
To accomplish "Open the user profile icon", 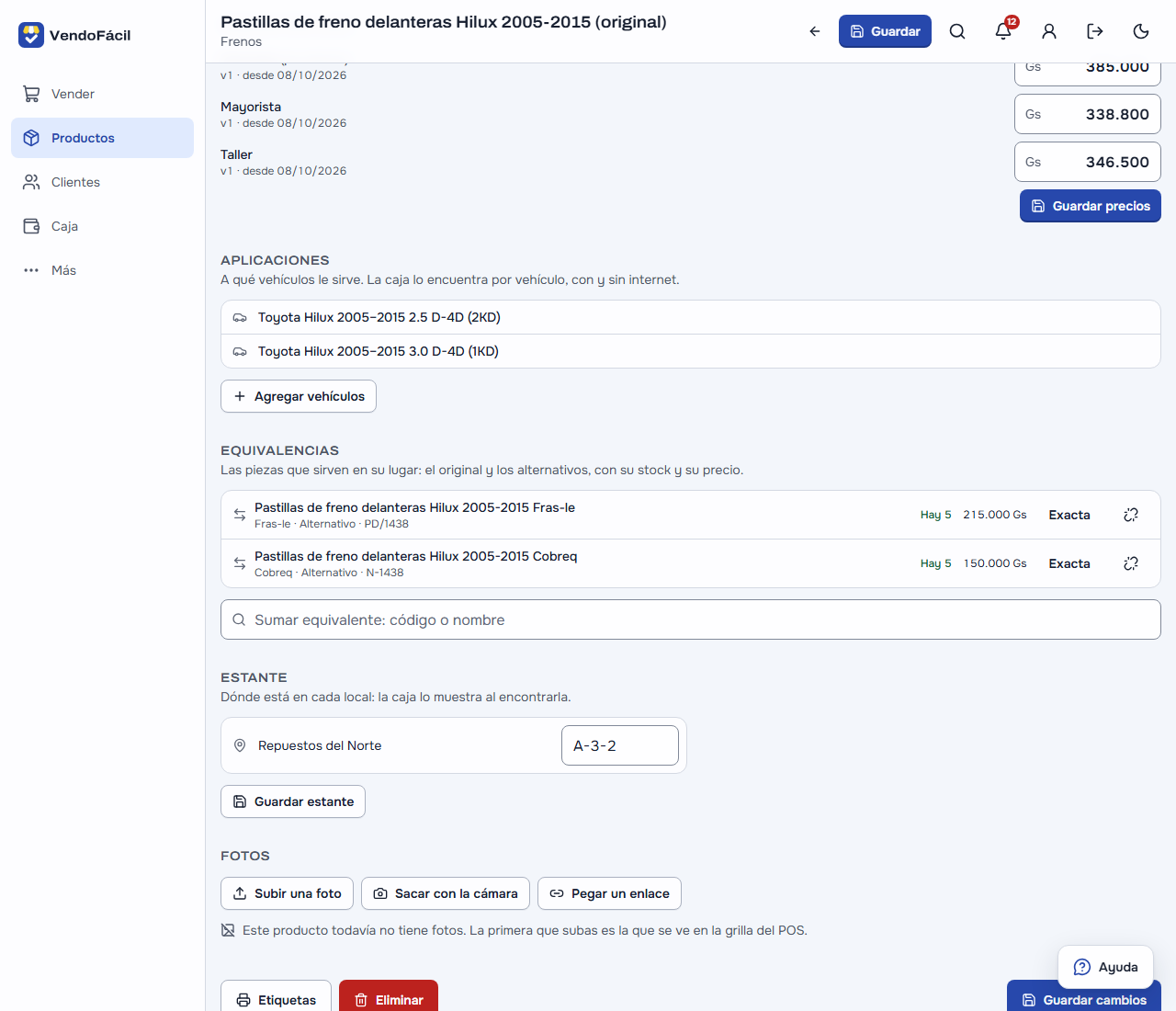I will tap(1049, 31).
